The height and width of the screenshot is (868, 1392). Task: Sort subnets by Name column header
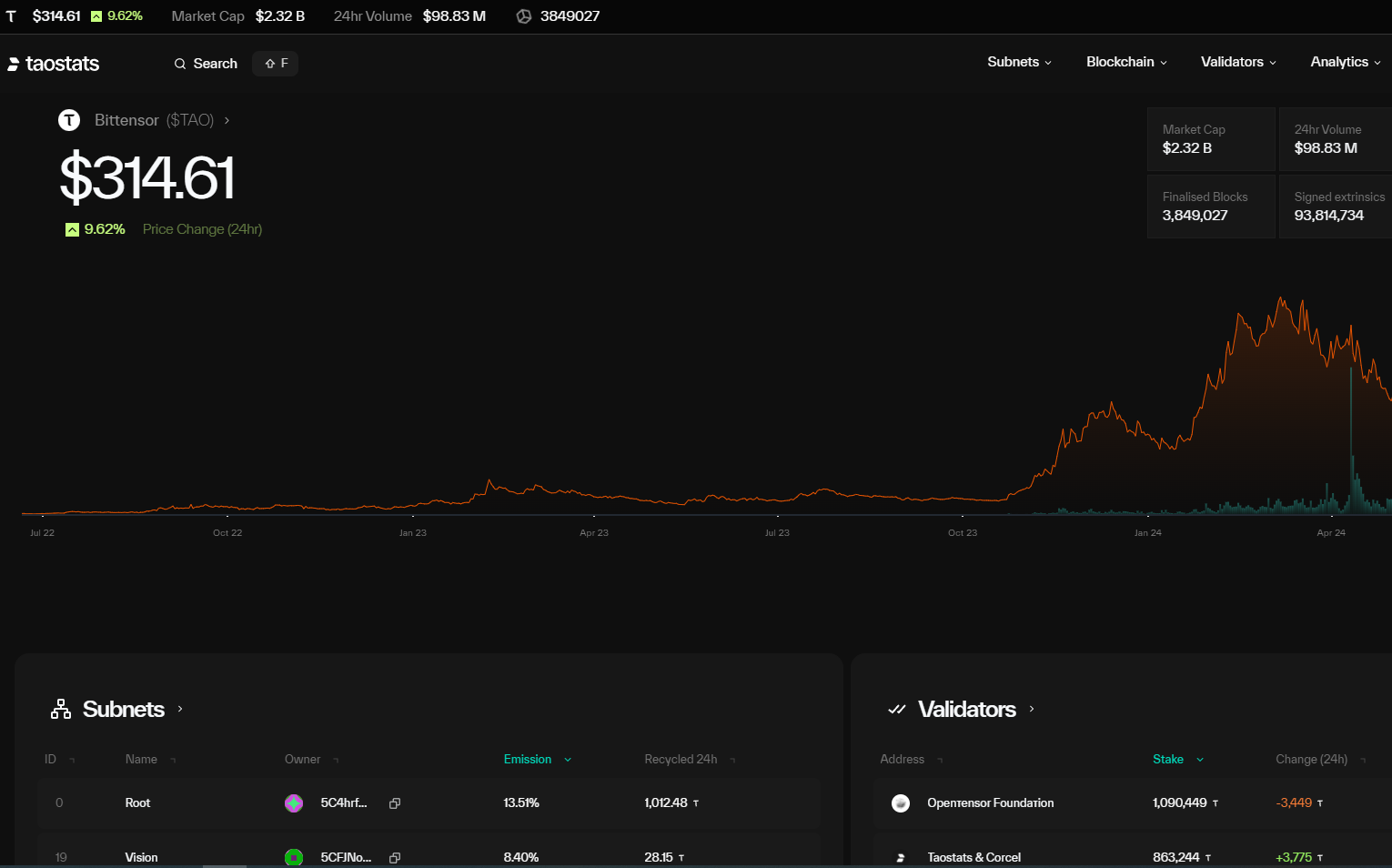click(142, 760)
